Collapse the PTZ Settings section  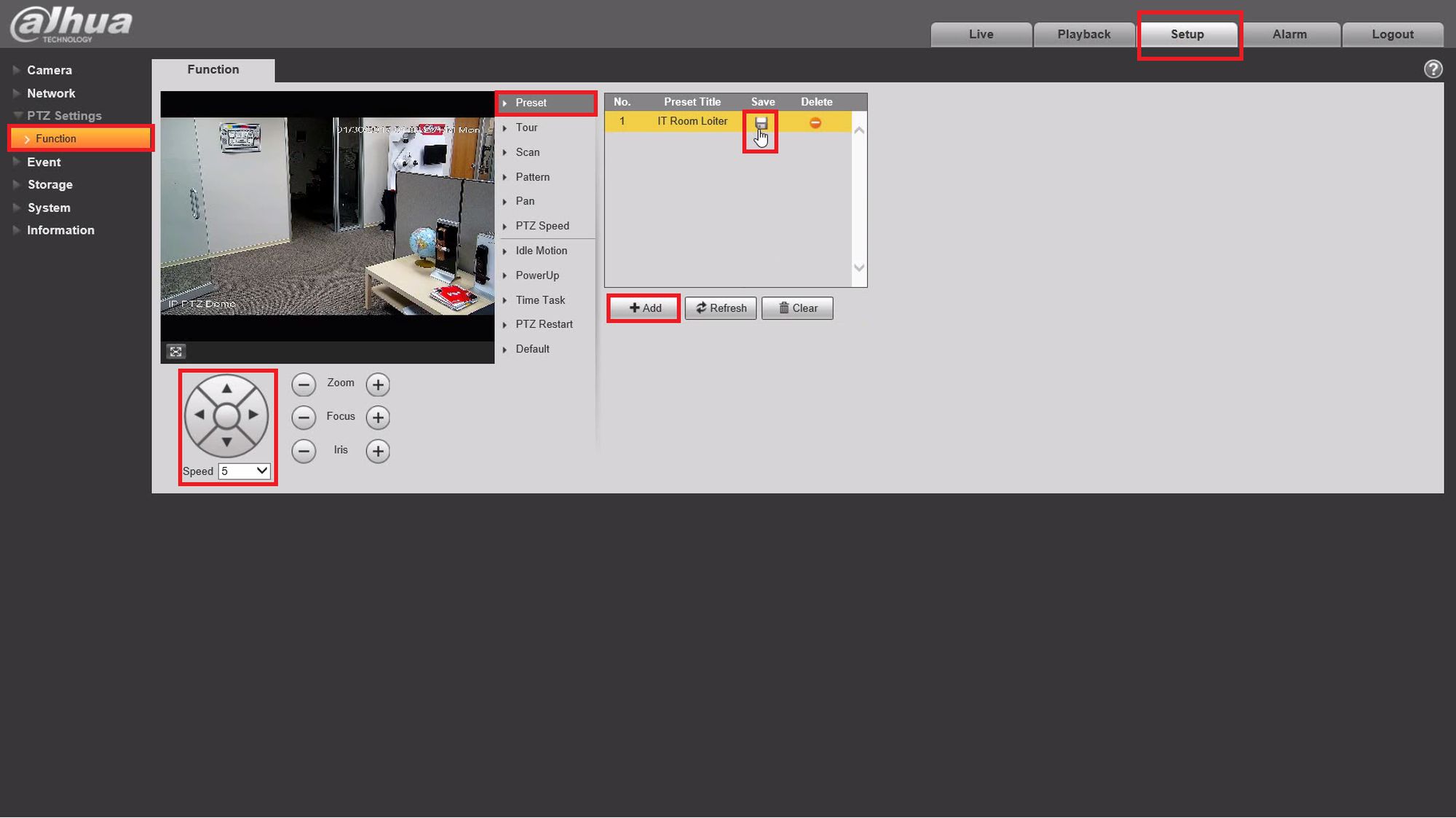(x=63, y=116)
